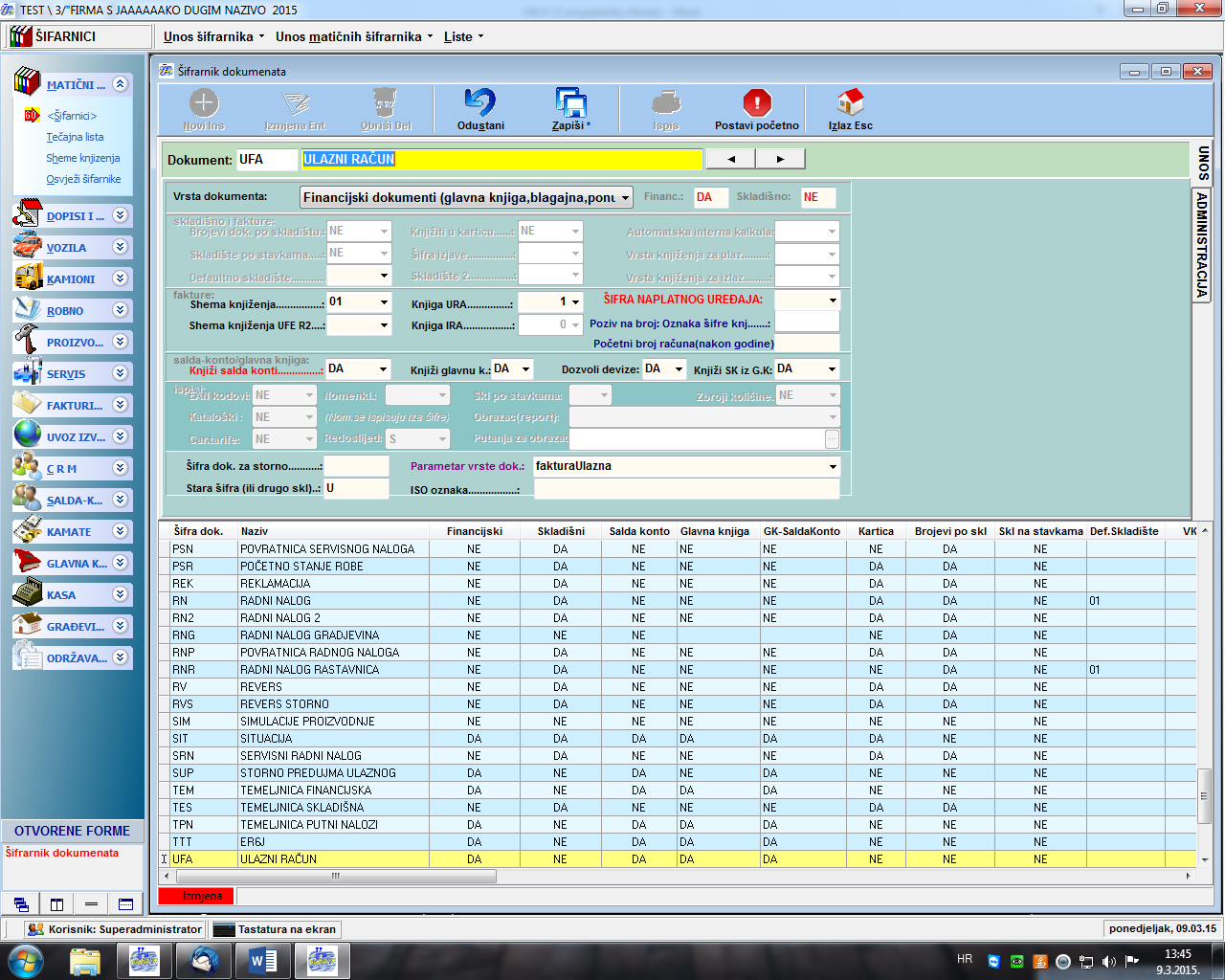
Task: Select the SITUACIJA row in the table
Action: click(x=678, y=739)
